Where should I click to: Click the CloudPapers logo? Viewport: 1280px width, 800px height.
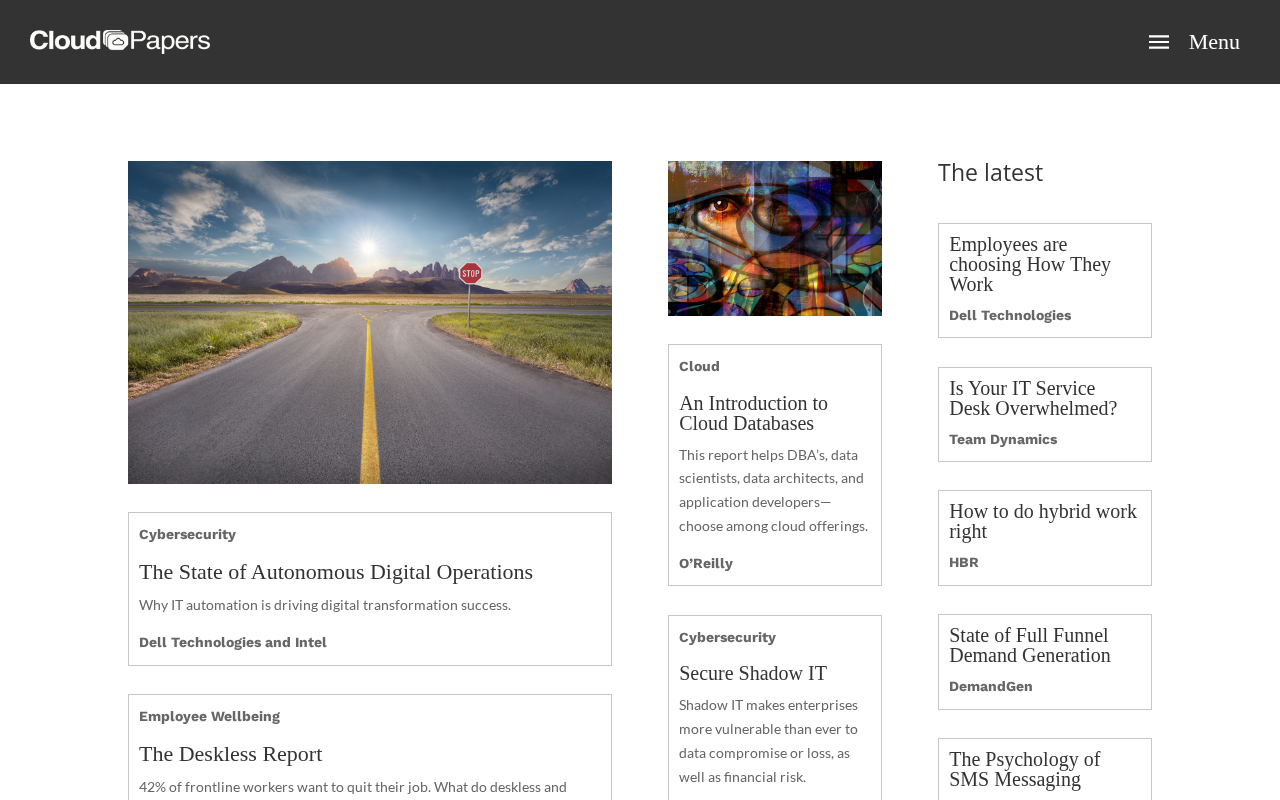[x=120, y=41]
